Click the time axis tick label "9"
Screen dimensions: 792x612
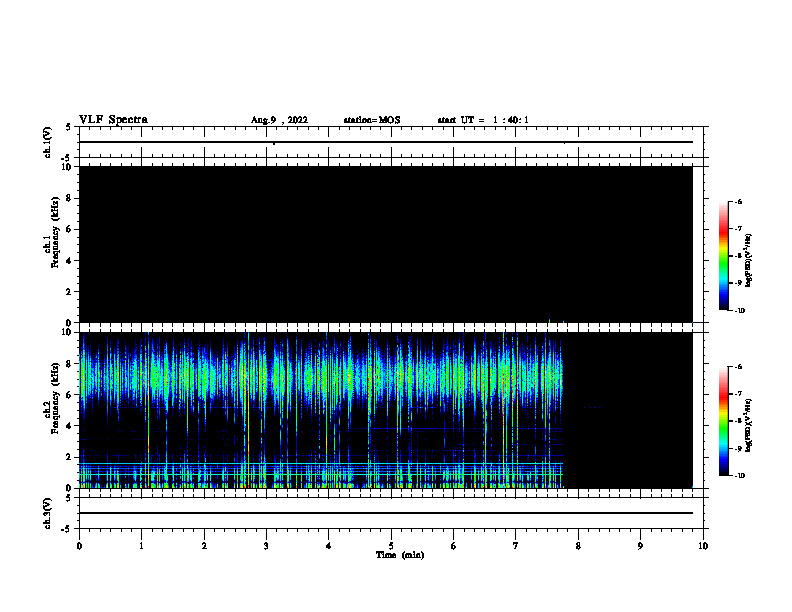tap(640, 546)
